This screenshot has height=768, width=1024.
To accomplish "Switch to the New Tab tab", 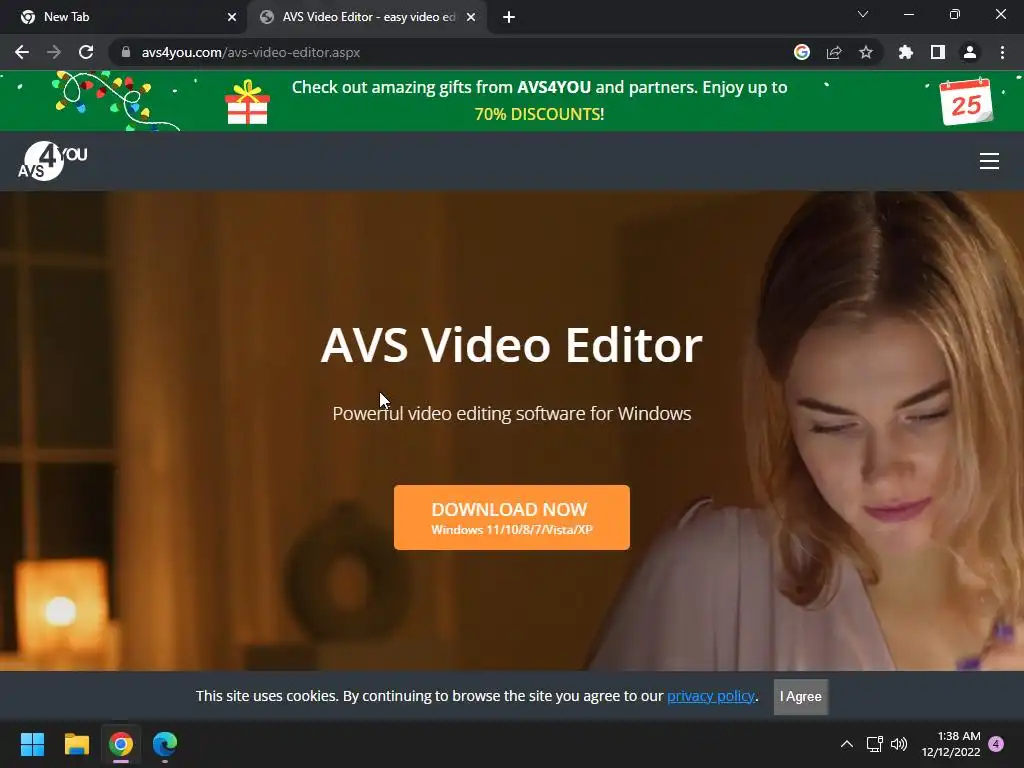I will [123, 17].
